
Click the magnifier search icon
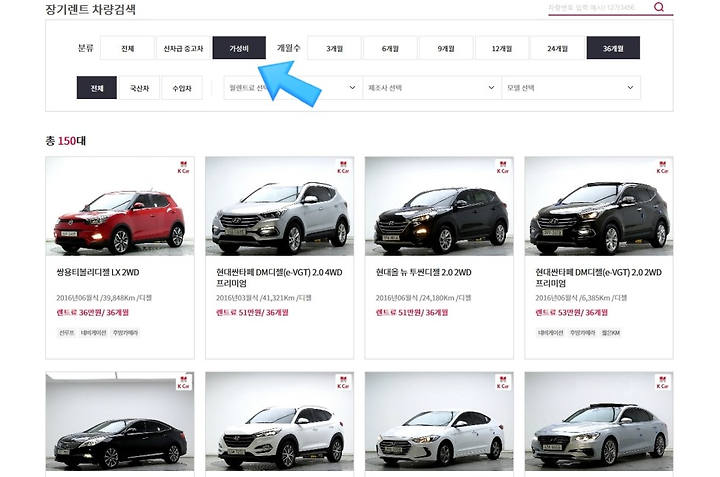(659, 7)
